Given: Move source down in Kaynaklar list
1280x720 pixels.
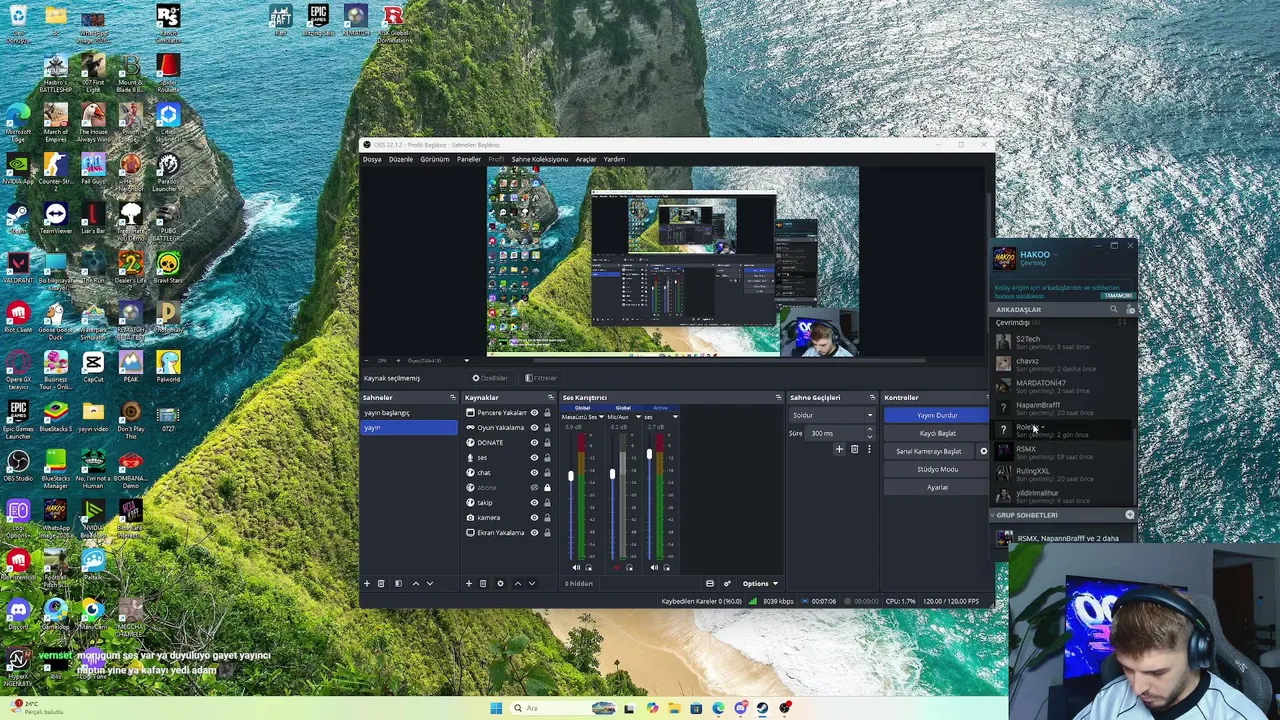Looking at the screenshot, I should [x=531, y=583].
